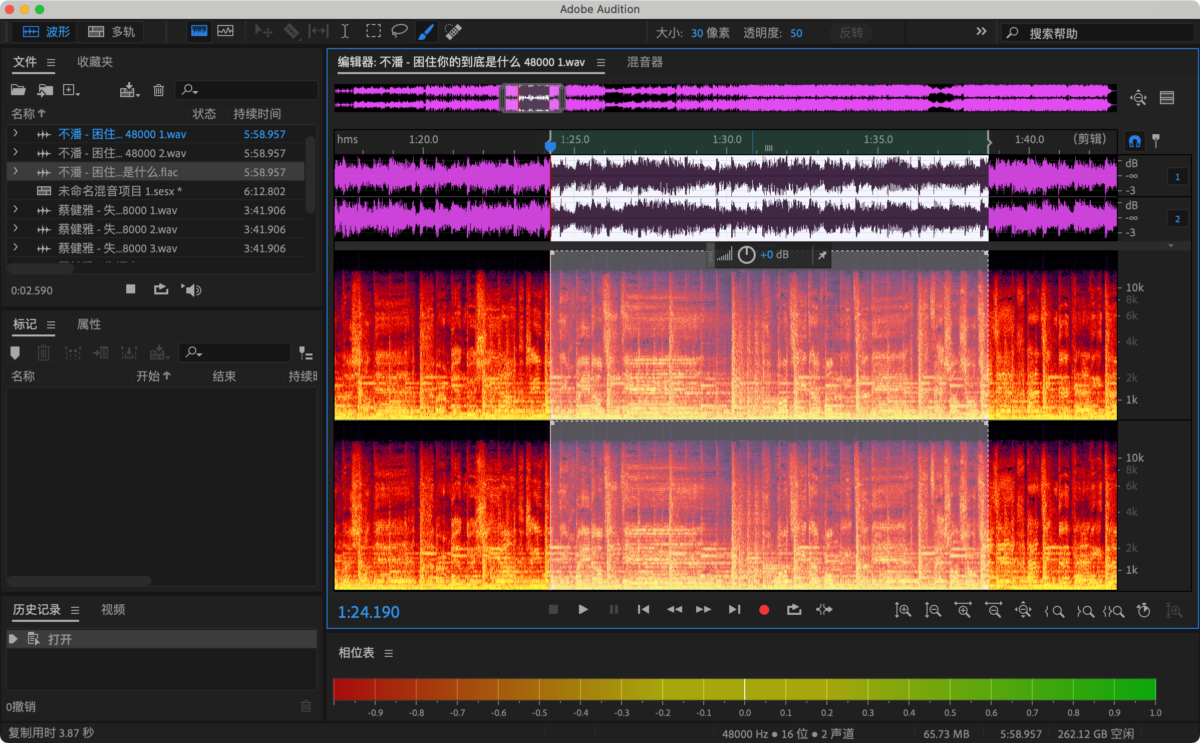Click the Skip Selection icon

[x=824, y=609]
